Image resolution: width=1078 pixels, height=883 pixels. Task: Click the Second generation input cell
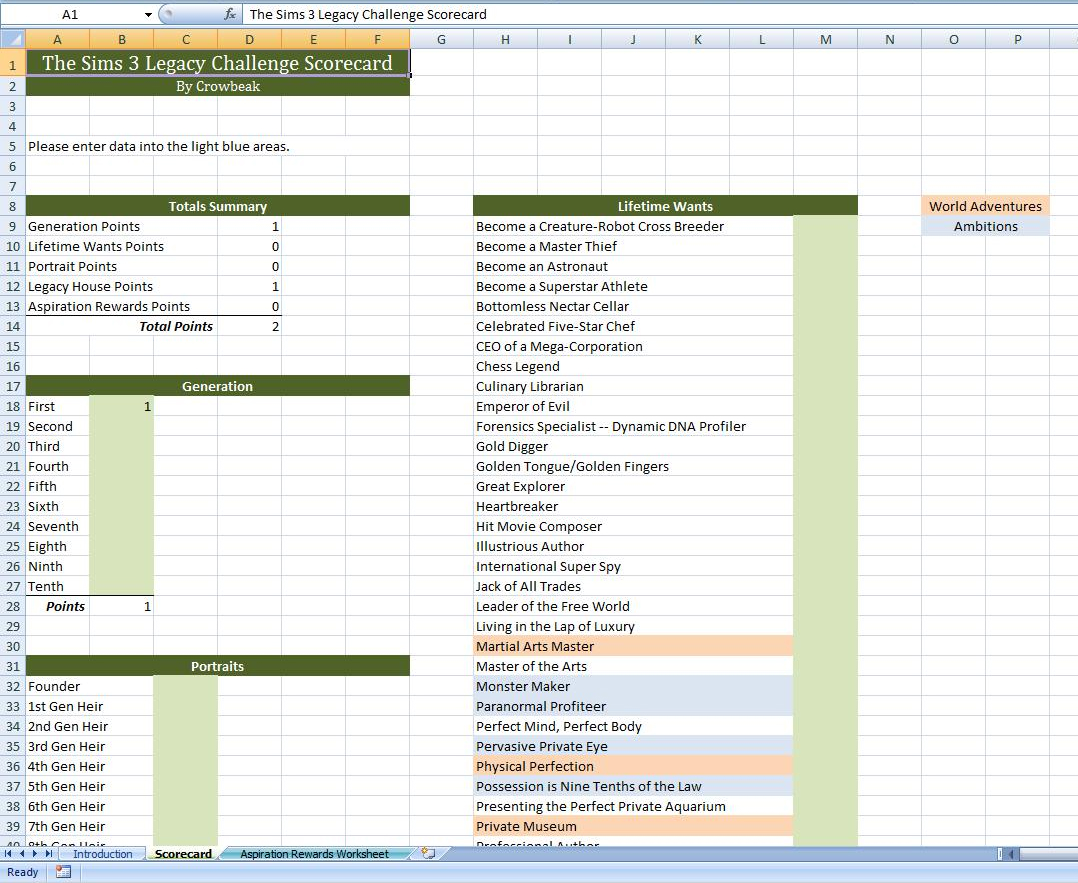click(x=122, y=426)
